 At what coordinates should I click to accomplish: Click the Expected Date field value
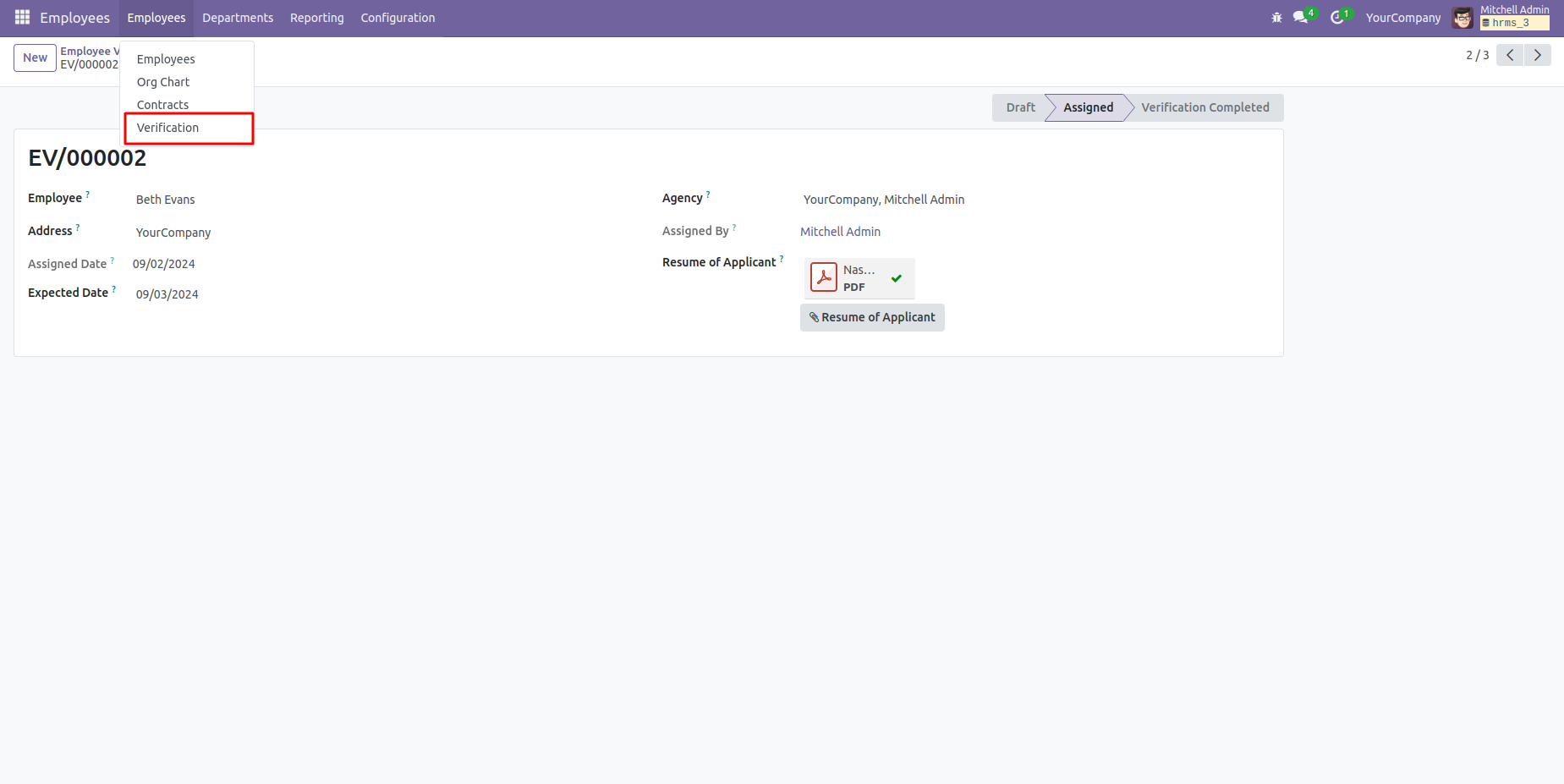coord(167,294)
